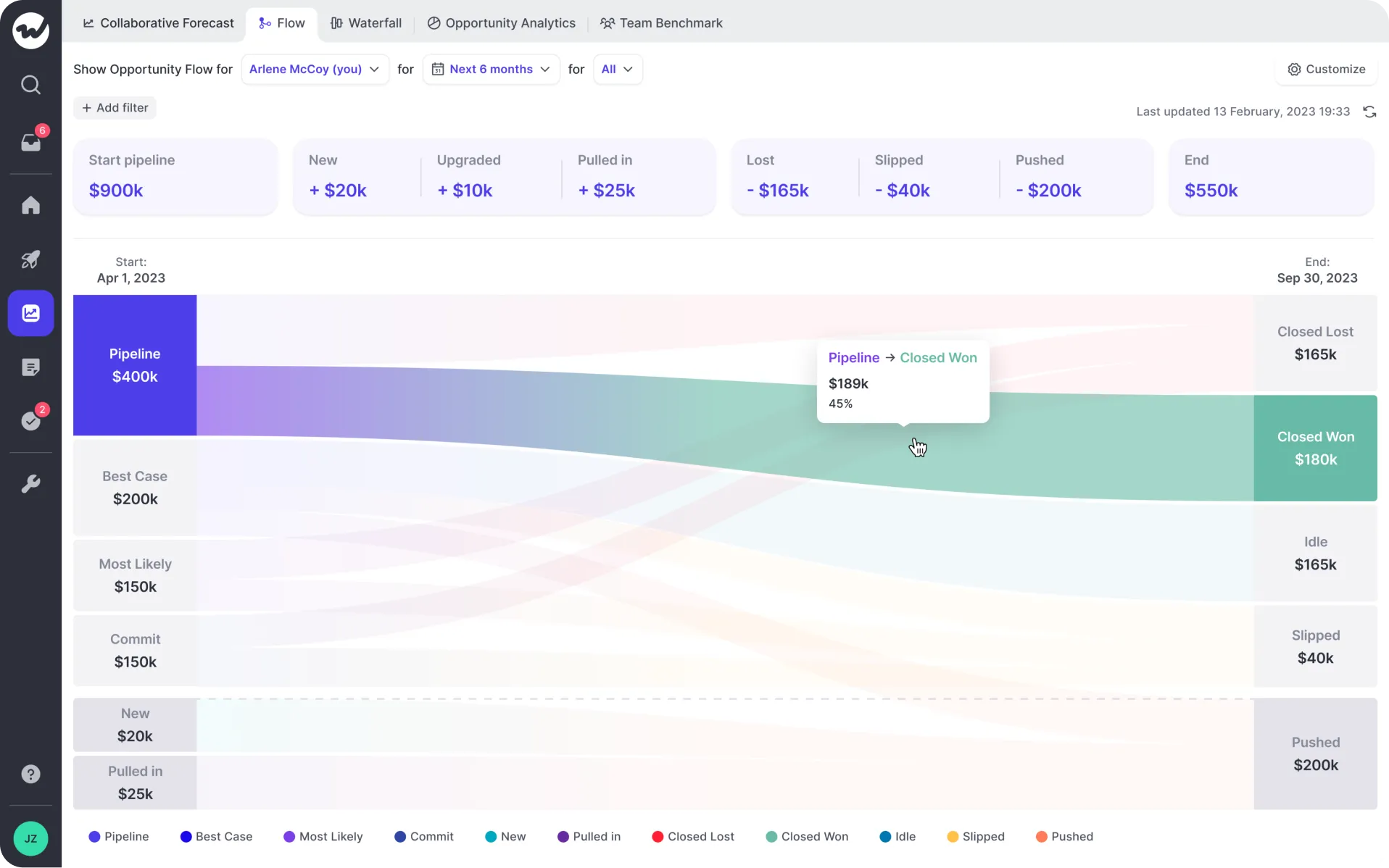Viewport: 1389px width, 868px height.
Task: Expand the All filter dropdown
Action: (x=618, y=69)
